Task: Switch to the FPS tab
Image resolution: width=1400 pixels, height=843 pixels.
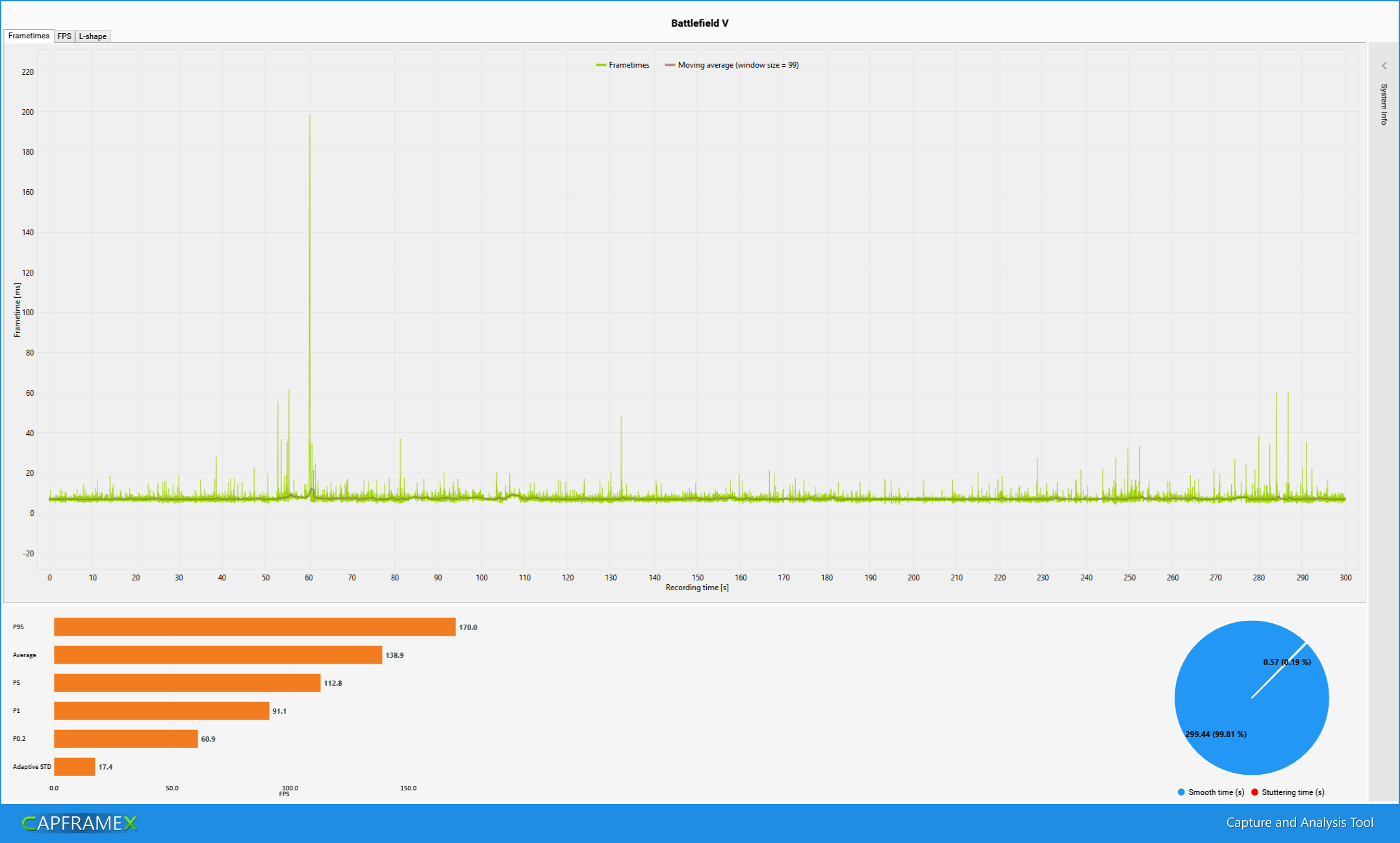Action: [64, 36]
